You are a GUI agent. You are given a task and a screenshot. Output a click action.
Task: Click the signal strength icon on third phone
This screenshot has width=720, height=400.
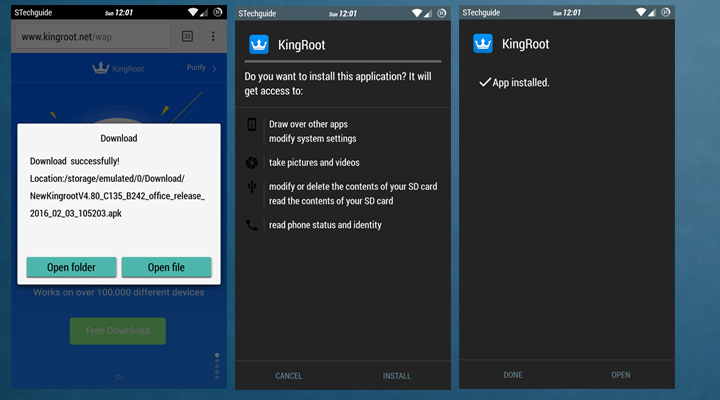tap(652, 13)
